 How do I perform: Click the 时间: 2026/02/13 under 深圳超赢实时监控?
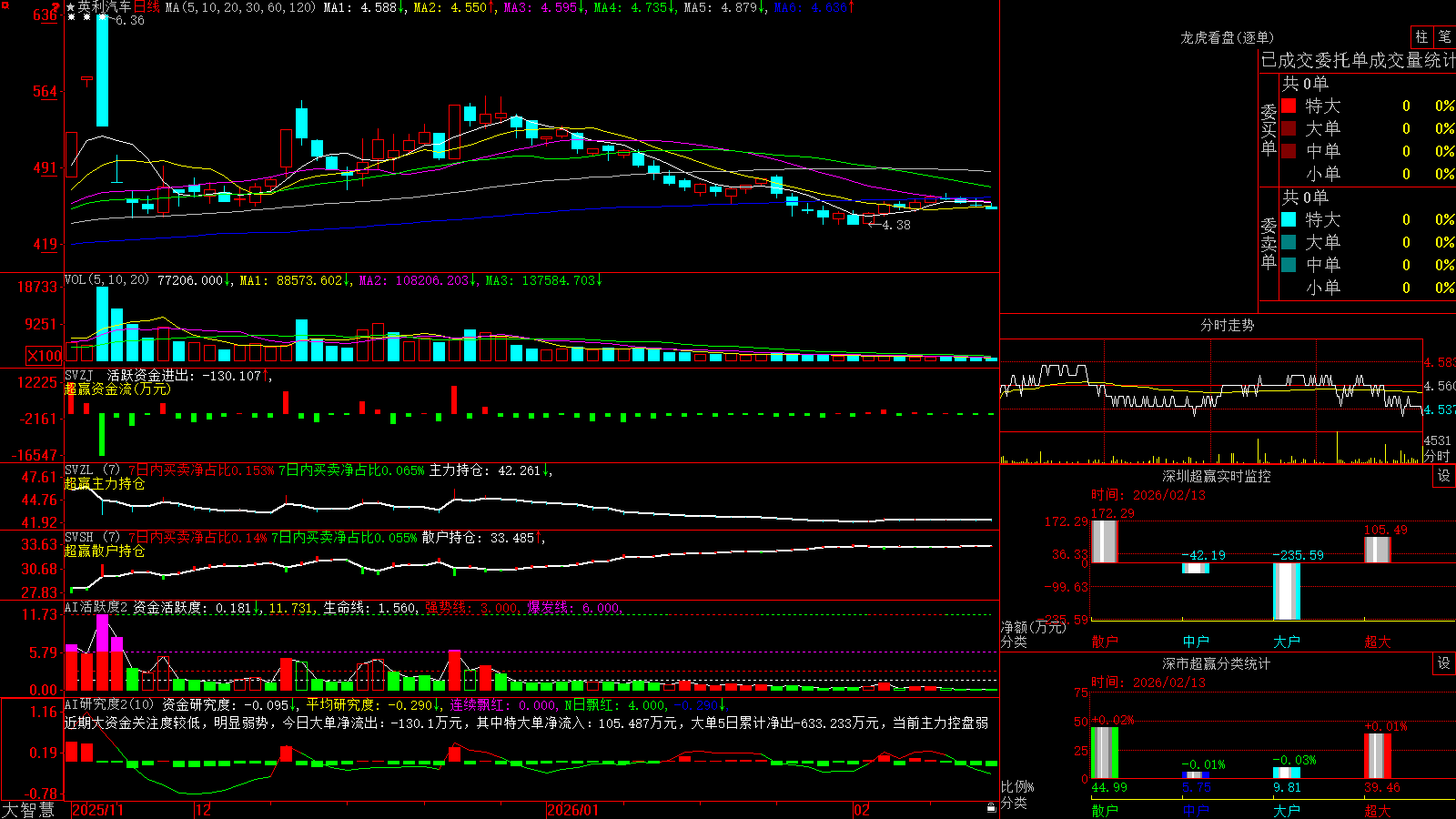(1148, 495)
